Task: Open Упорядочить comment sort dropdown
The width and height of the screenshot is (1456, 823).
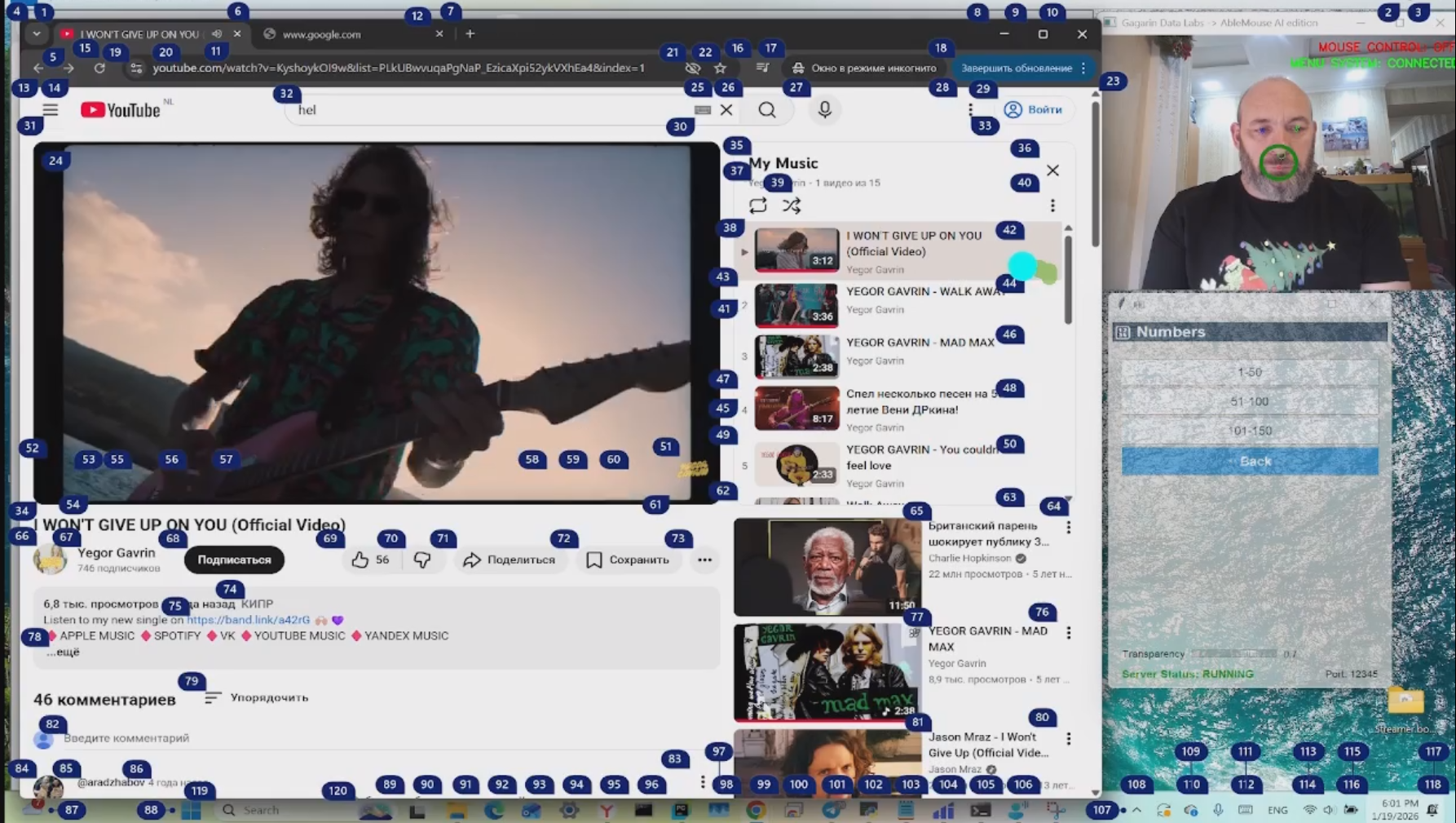Action: (x=257, y=698)
